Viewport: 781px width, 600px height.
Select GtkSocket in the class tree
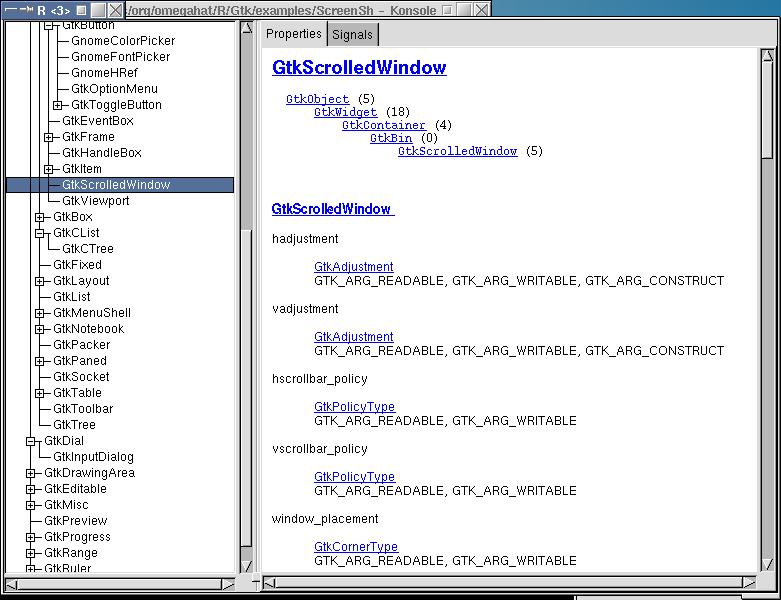[x=81, y=377]
